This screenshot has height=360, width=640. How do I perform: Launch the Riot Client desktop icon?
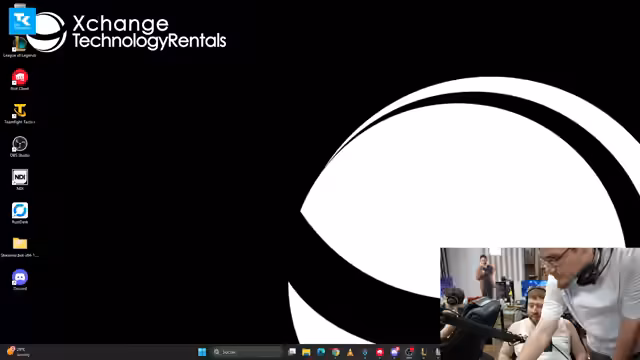pos(20,80)
